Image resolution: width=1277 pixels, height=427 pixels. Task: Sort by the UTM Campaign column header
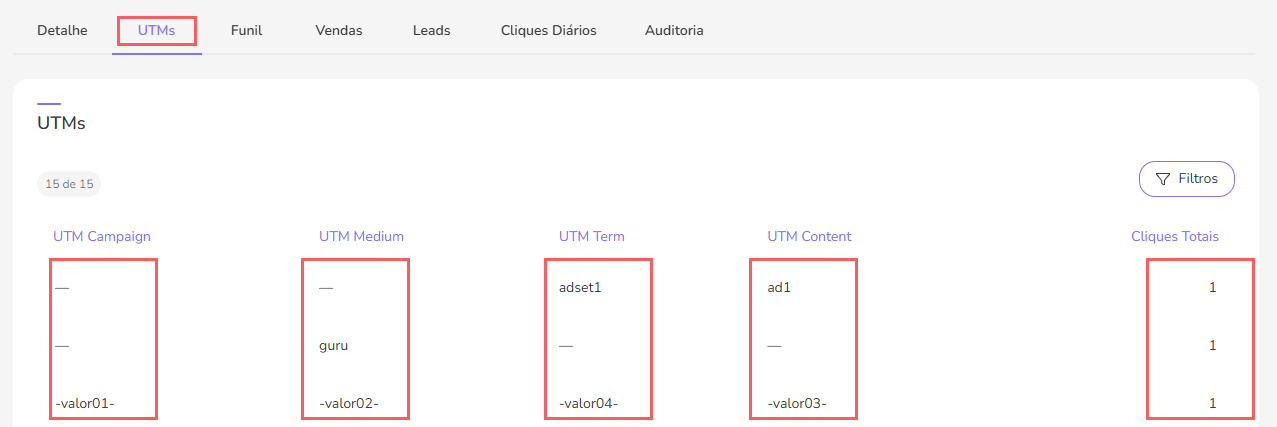(102, 236)
